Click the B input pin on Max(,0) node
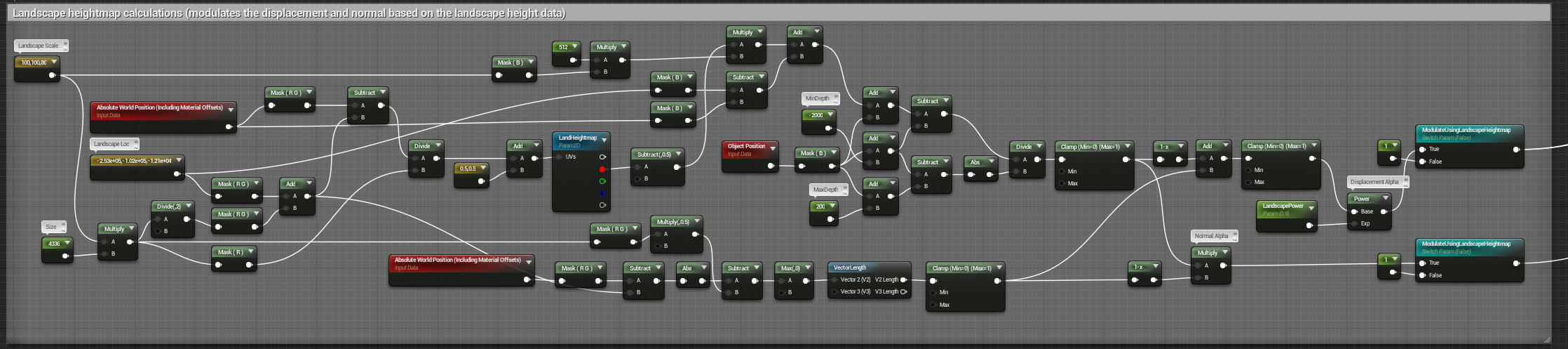Screen dimensions: 1568x349 tap(782, 292)
